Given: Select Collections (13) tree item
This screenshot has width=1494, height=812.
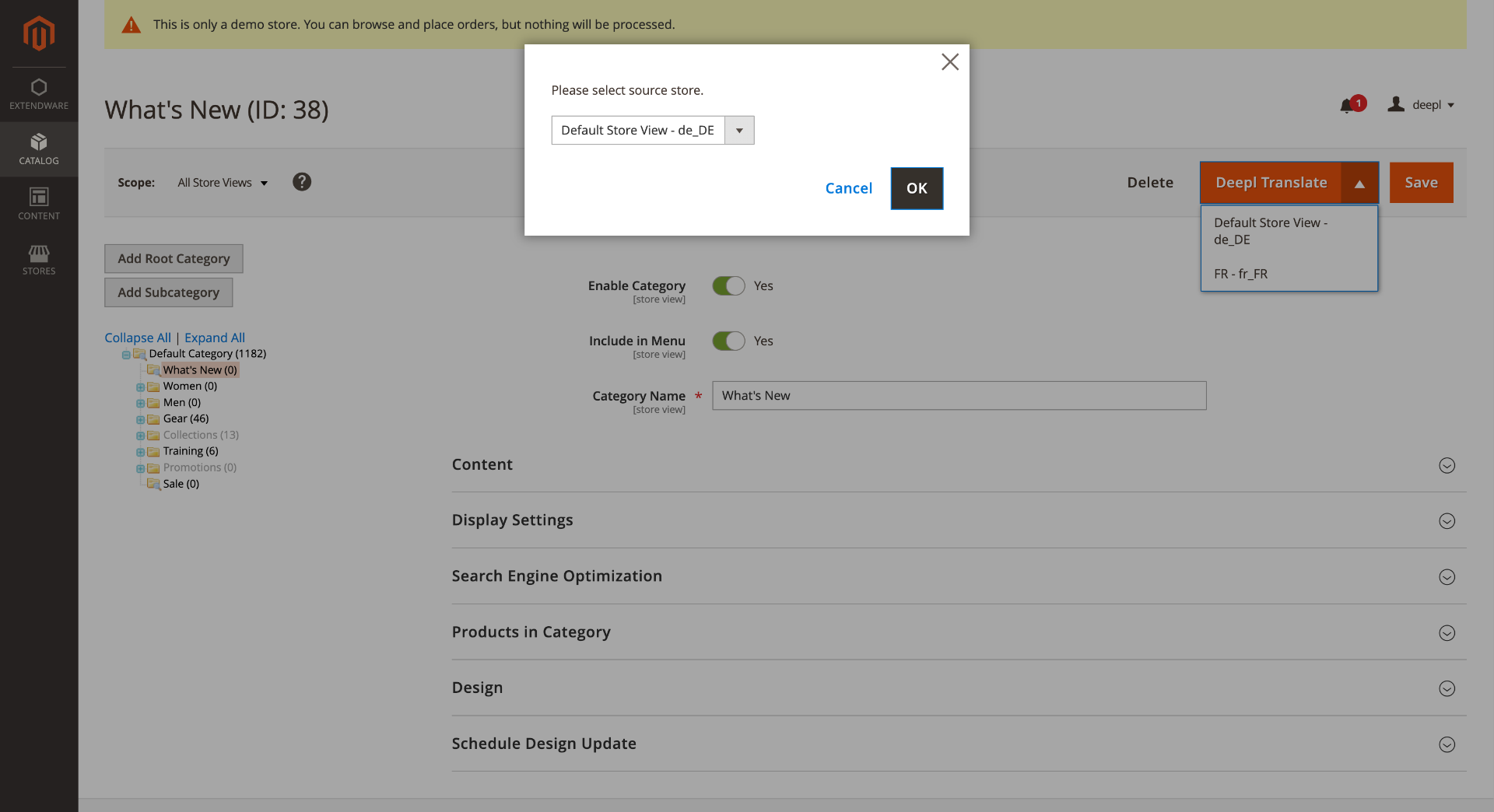Looking at the screenshot, I should [x=201, y=435].
